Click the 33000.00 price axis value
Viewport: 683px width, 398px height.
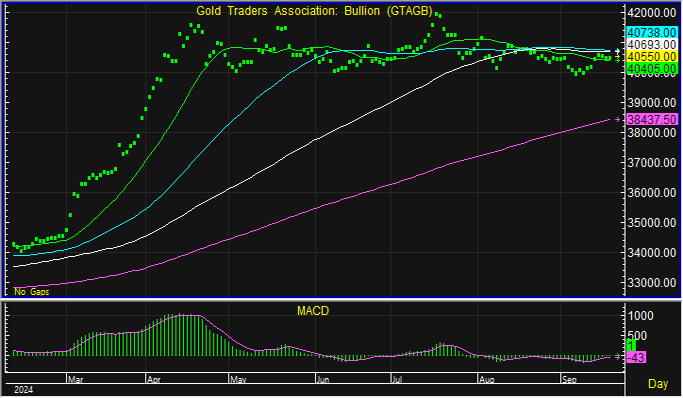(x=652, y=283)
